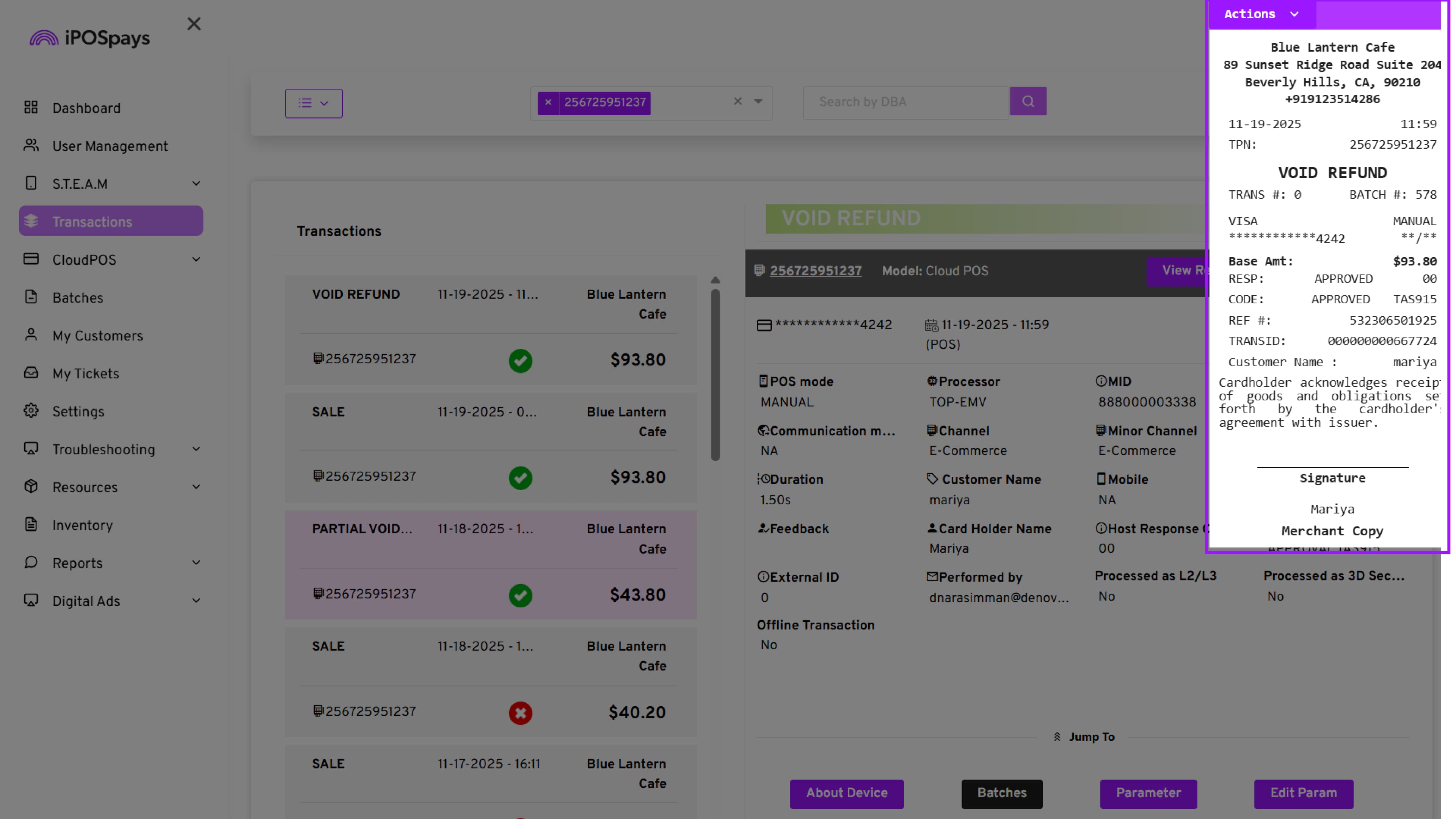Click the Search by DBA input field
Viewport: 1456px width, 819px height.
coord(905,102)
